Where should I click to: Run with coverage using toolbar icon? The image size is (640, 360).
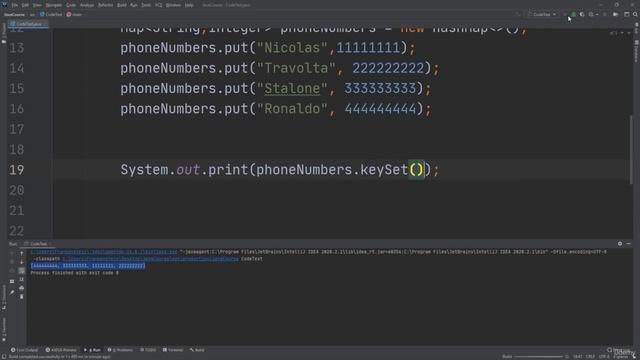click(582, 15)
